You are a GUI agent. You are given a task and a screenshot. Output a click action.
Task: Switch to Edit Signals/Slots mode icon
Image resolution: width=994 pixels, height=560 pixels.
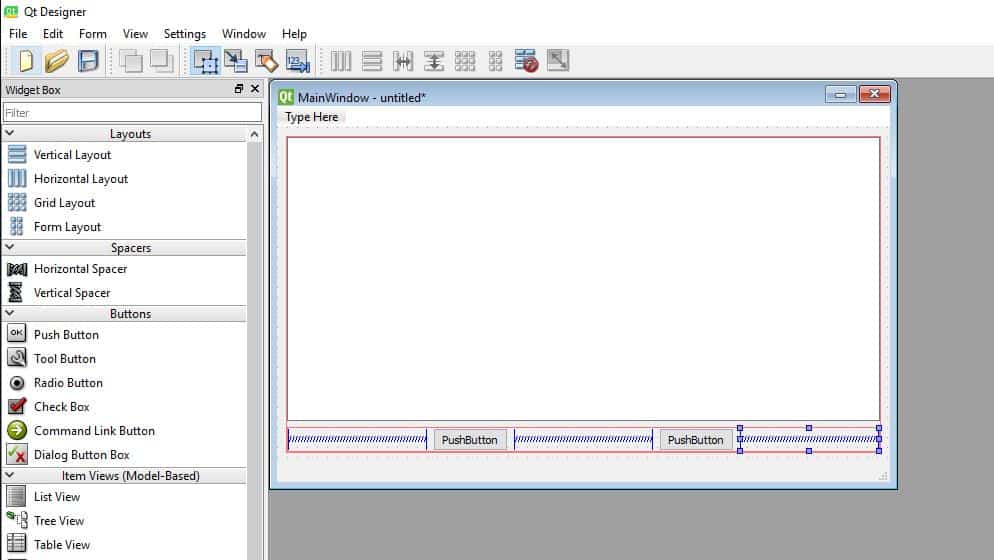click(236, 61)
